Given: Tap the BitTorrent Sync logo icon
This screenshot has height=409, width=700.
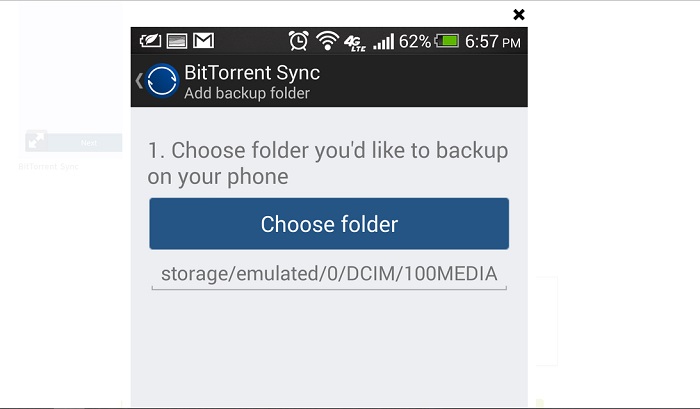Looking at the screenshot, I should (162, 81).
